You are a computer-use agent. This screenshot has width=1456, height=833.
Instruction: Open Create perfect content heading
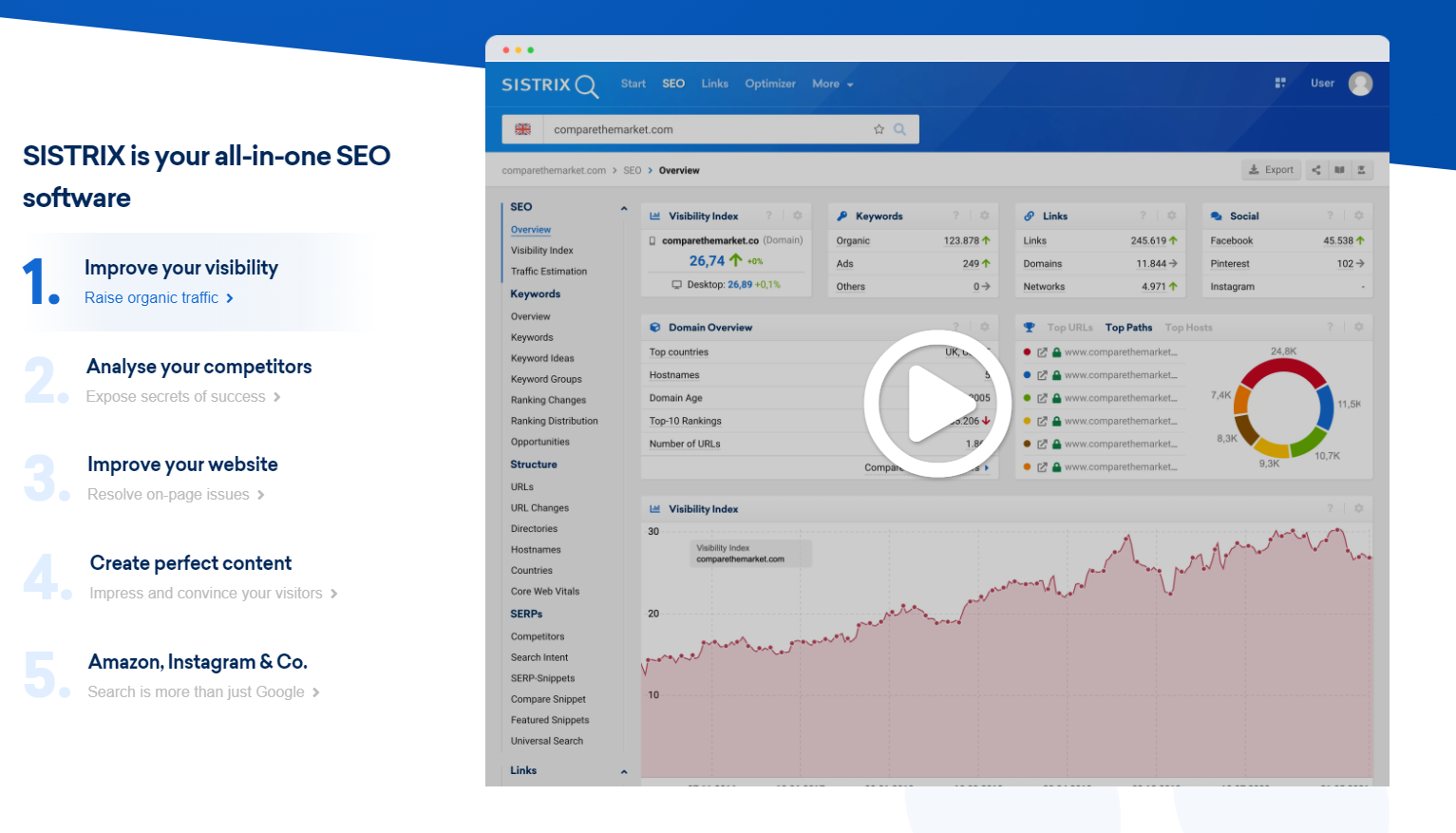coord(191,563)
